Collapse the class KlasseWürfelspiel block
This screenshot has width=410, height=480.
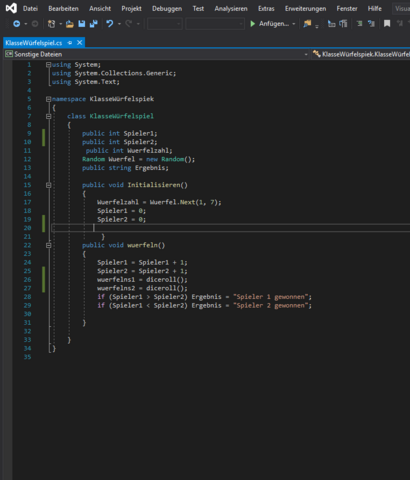click(48, 116)
